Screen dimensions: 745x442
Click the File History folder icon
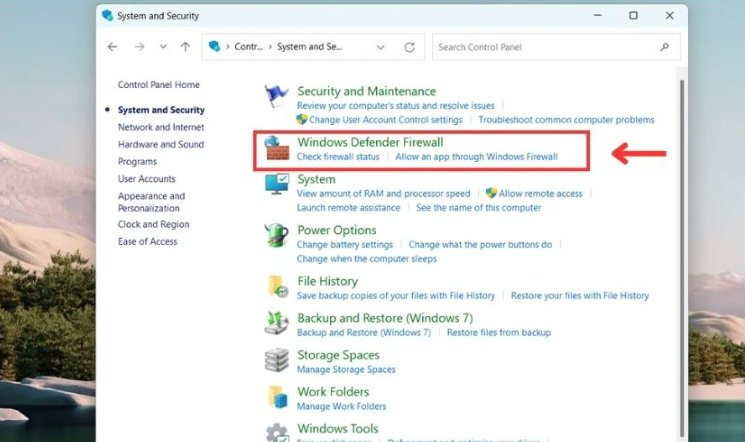[x=276, y=287]
